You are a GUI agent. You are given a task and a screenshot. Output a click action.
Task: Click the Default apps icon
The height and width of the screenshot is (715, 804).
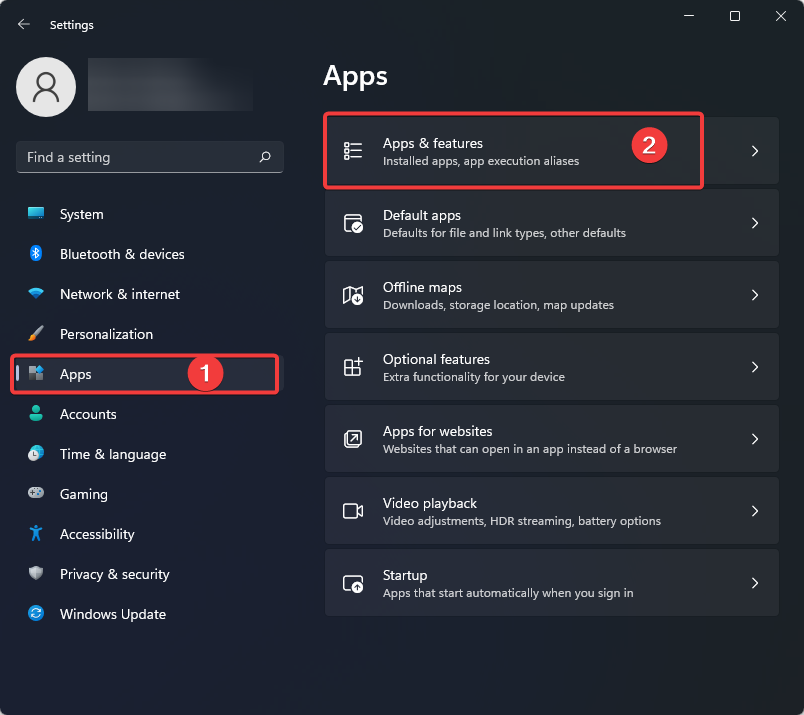353,223
